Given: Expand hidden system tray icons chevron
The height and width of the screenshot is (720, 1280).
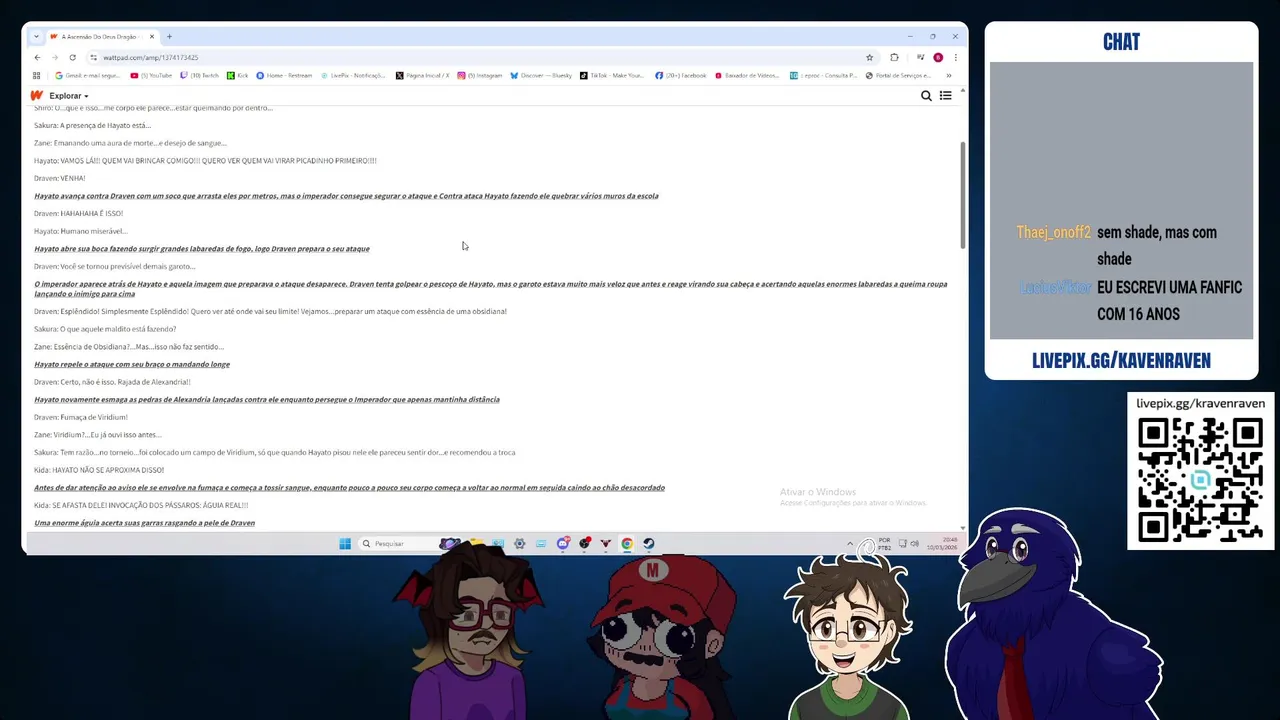Looking at the screenshot, I should (850, 544).
